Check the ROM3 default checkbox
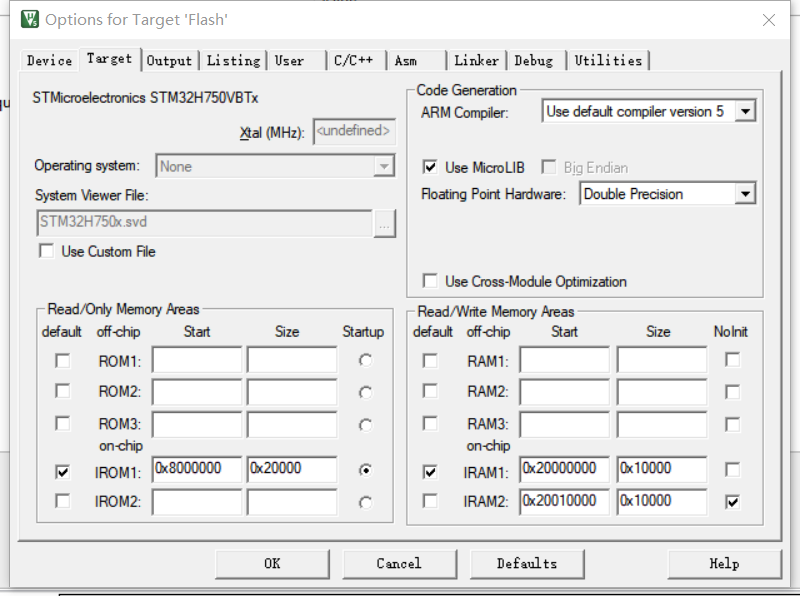Screen dimensions: 800x596 tap(63, 424)
